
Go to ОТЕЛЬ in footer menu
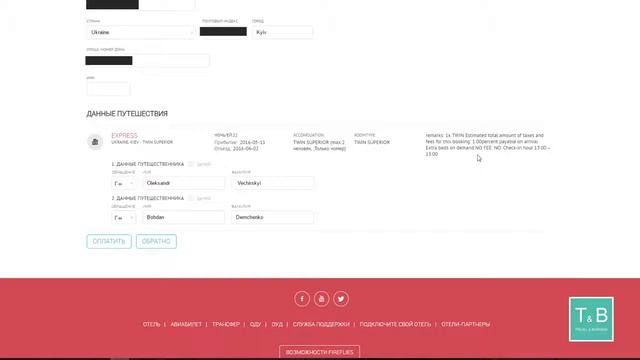click(x=151, y=324)
